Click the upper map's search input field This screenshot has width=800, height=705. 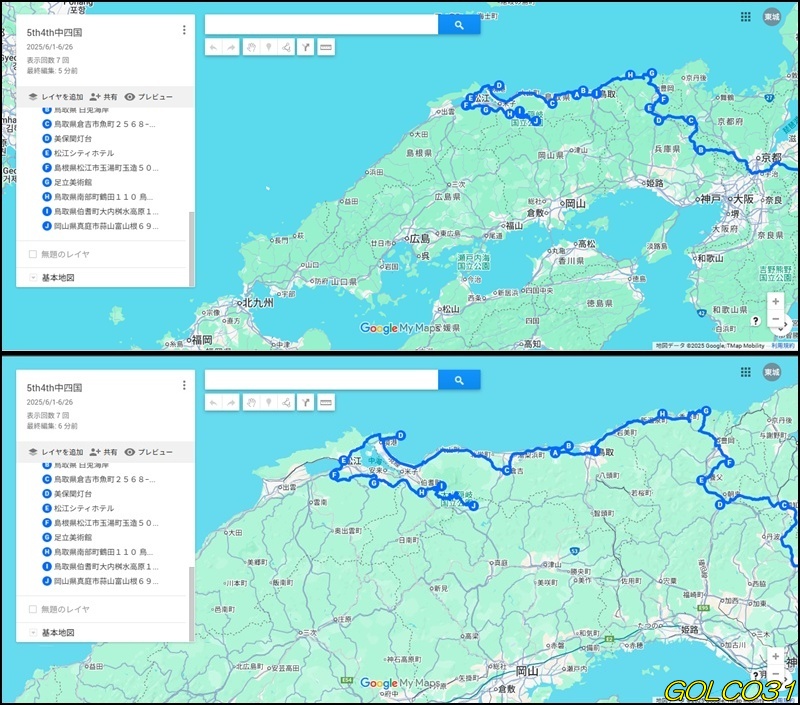tap(321, 25)
